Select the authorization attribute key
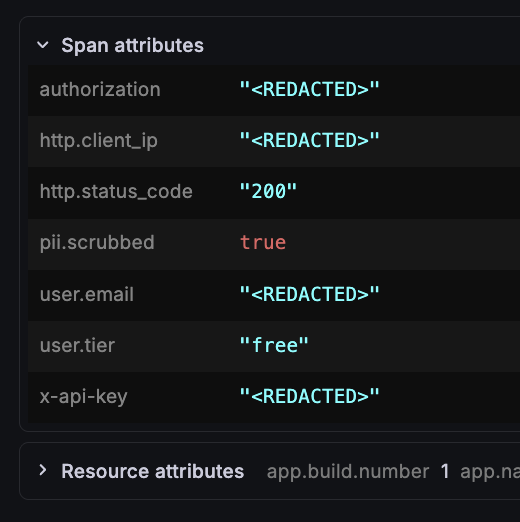Image resolution: width=520 pixels, height=522 pixels. pyautogui.click(x=100, y=89)
